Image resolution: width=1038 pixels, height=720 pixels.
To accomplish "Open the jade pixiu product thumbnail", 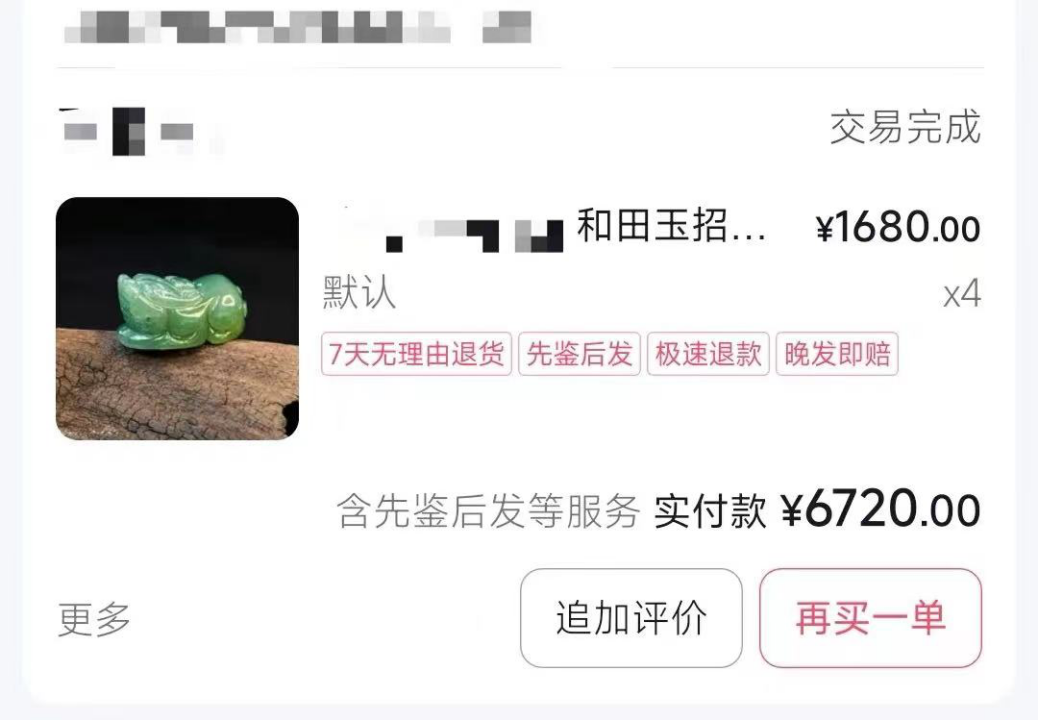I will tap(177, 318).
